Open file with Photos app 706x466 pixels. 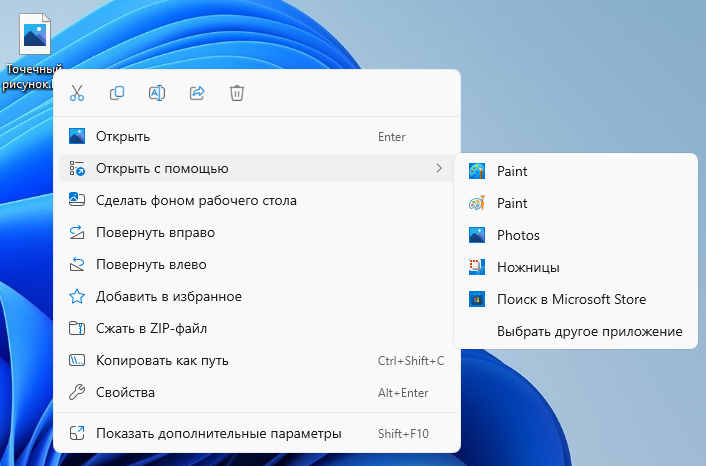pyautogui.click(x=518, y=235)
